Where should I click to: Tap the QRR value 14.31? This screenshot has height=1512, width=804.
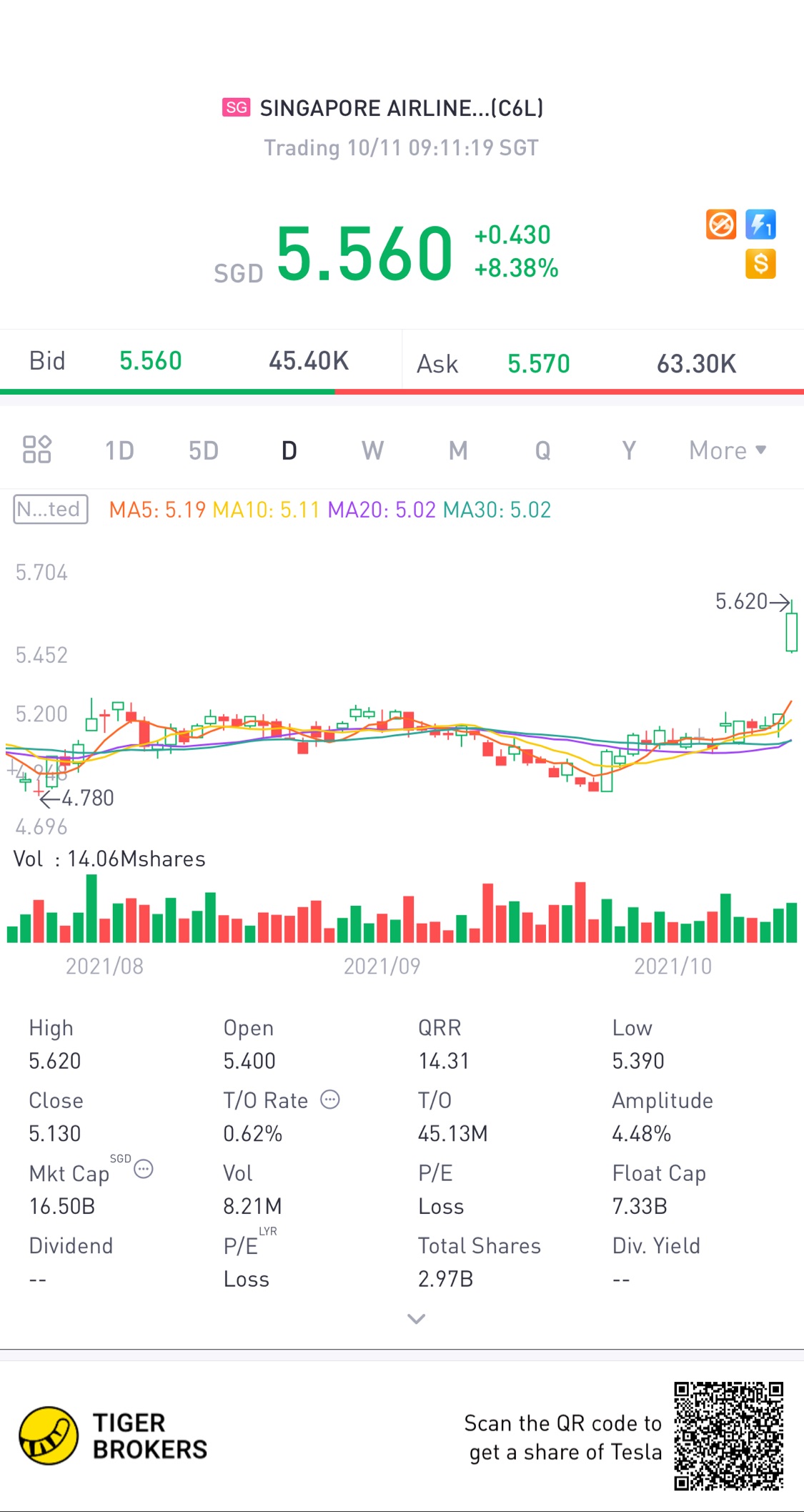pos(444,1061)
